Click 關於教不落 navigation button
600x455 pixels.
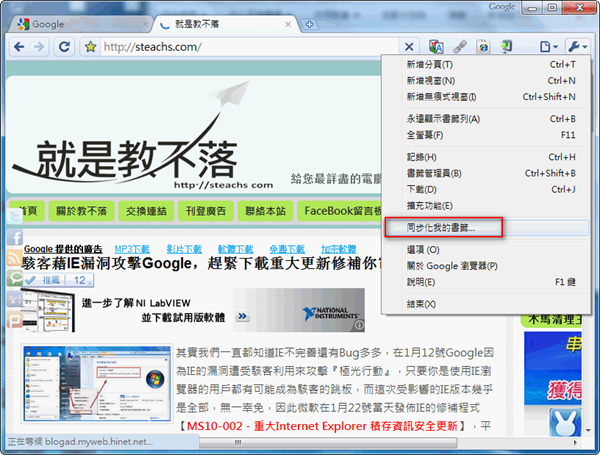(x=82, y=211)
